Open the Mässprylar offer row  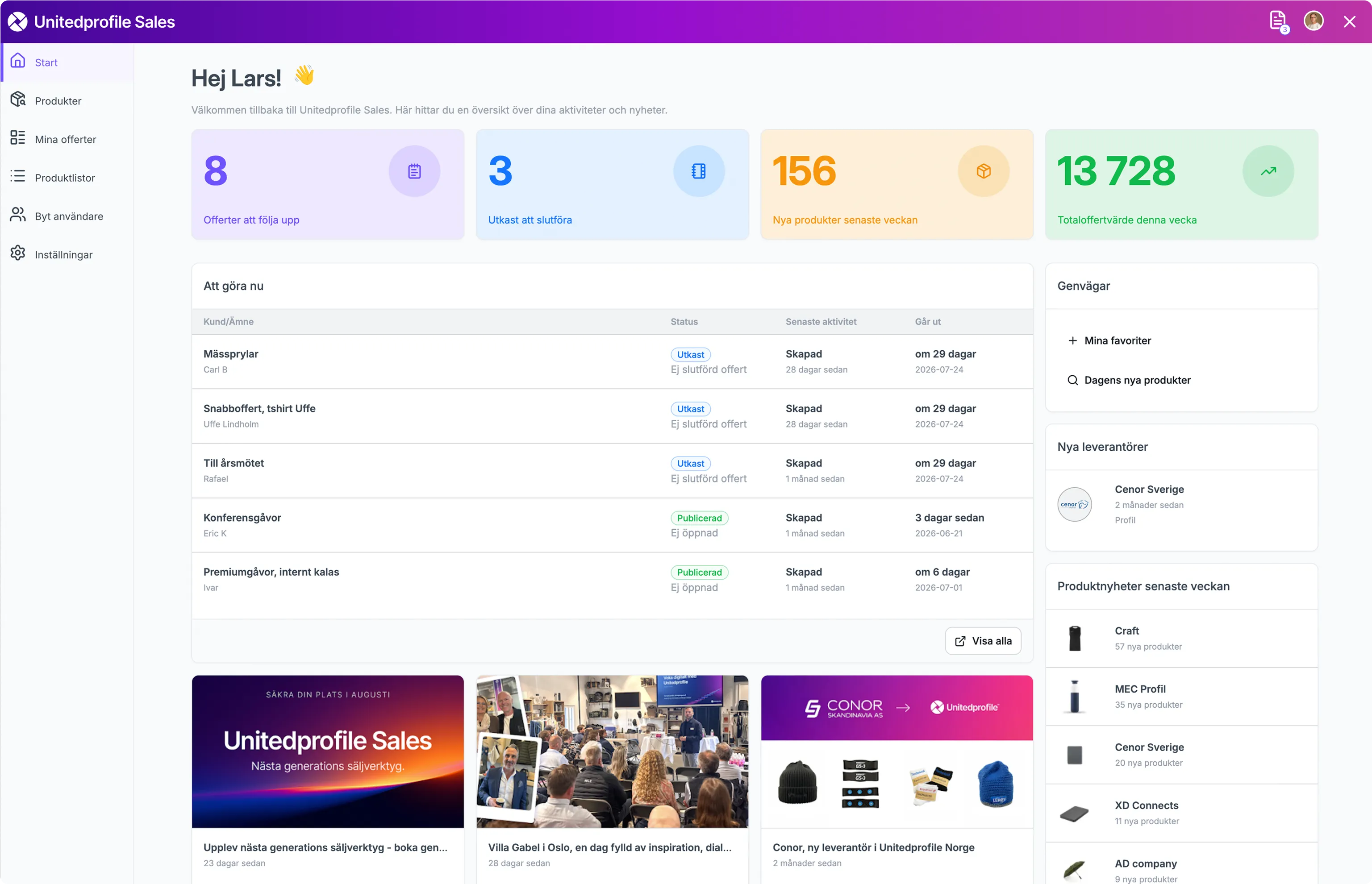pyautogui.click(x=612, y=361)
